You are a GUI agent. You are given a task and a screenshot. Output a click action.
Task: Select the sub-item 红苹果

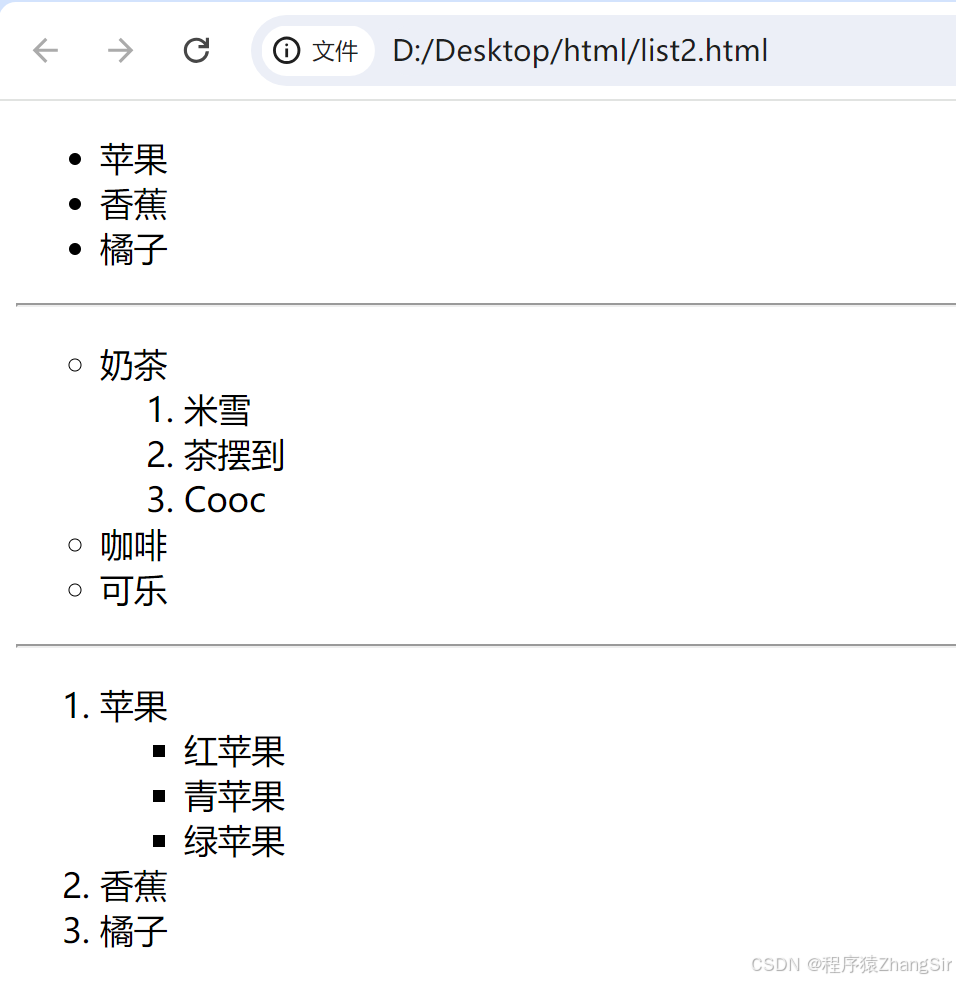point(234,751)
